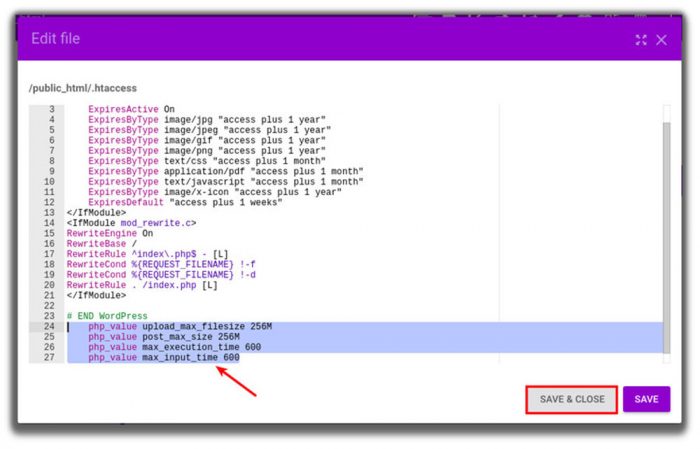Click the 'upload_max_filesize 256M' line
This screenshot has height=449, width=700.
[x=180, y=326]
